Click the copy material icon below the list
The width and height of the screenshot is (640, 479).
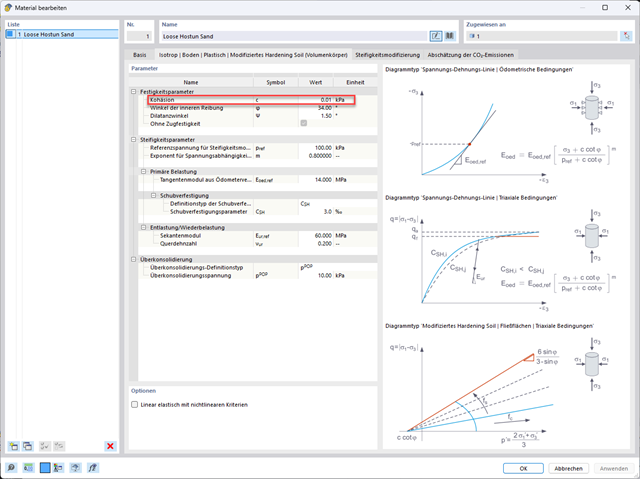28,446
